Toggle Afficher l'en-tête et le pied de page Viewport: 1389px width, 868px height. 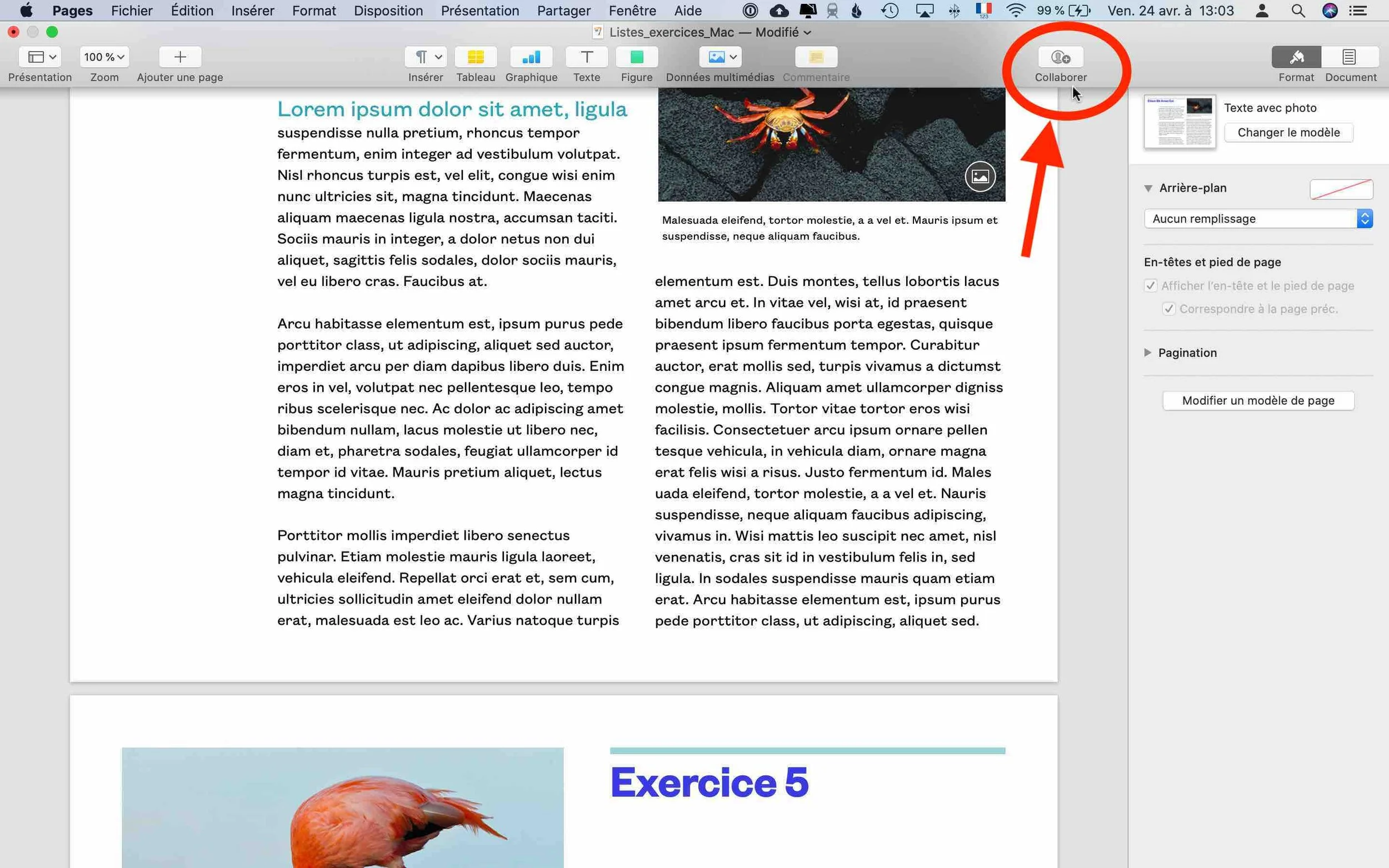pyautogui.click(x=1150, y=286)
